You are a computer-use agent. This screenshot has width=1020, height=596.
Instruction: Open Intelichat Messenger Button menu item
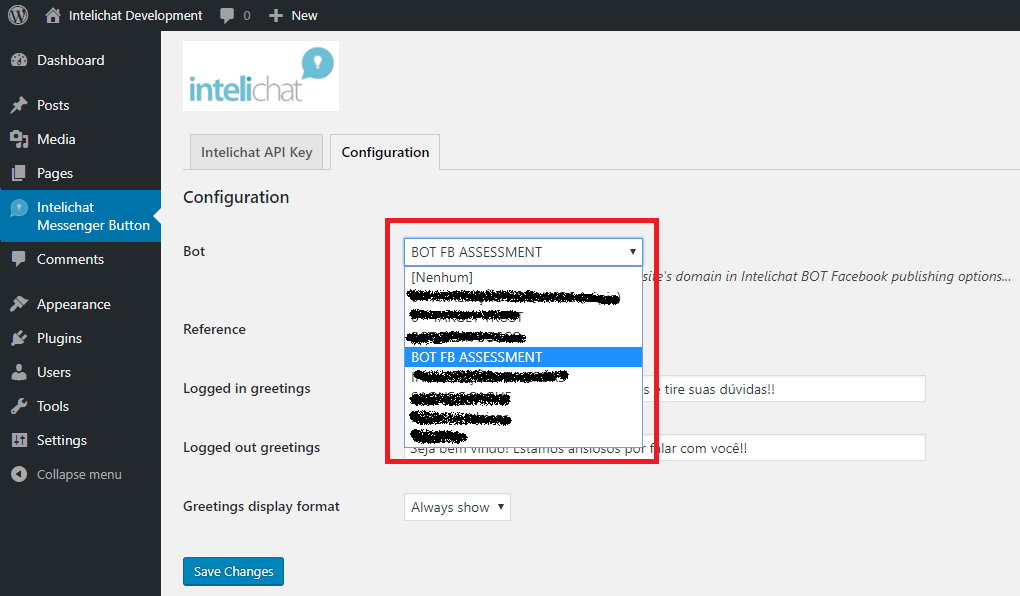(80, 216)
